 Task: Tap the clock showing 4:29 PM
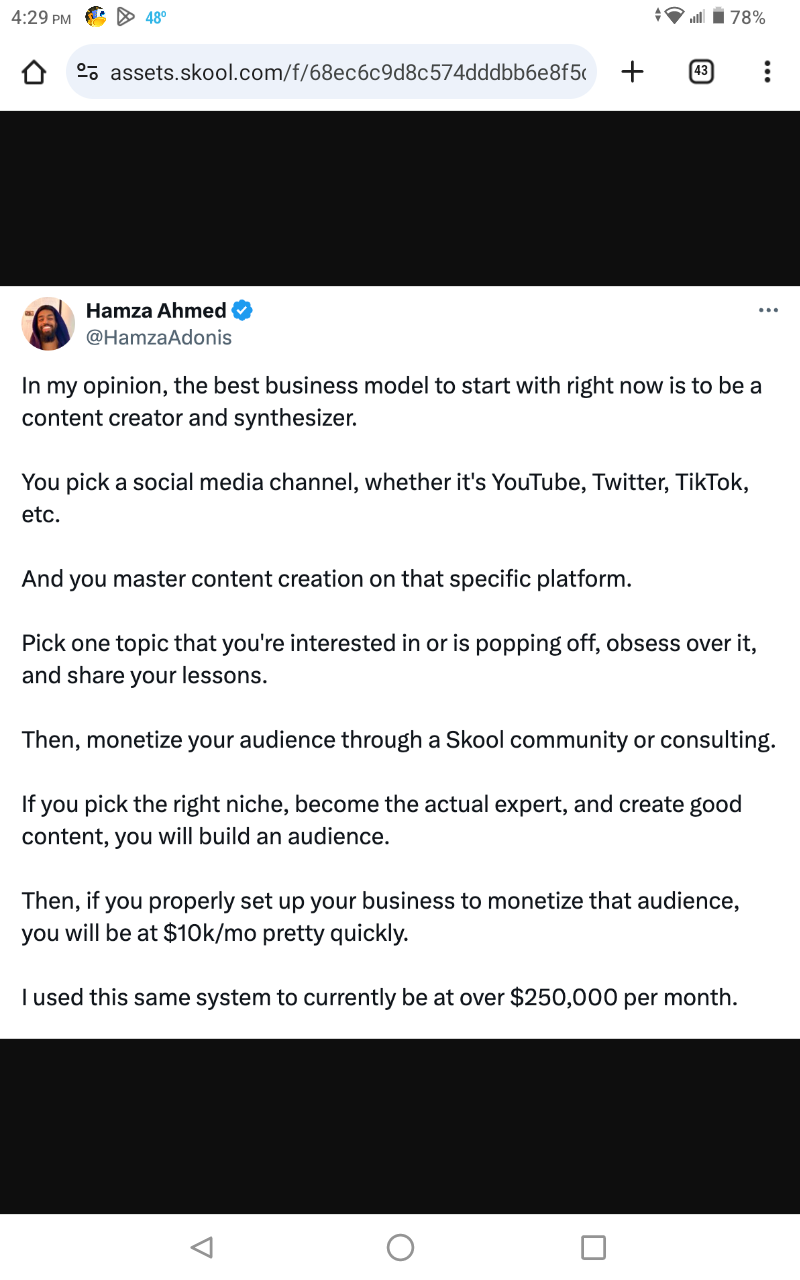click(41, 17)
